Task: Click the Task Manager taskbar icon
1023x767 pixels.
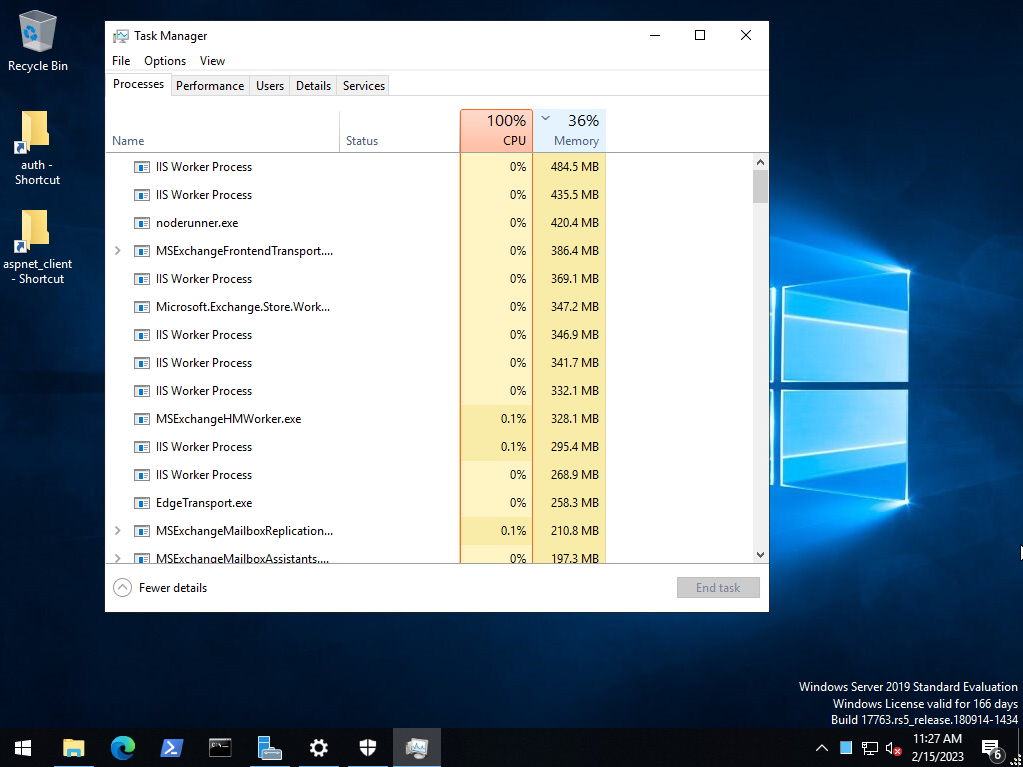Action: pyautogui.click(x=416, y=747)
